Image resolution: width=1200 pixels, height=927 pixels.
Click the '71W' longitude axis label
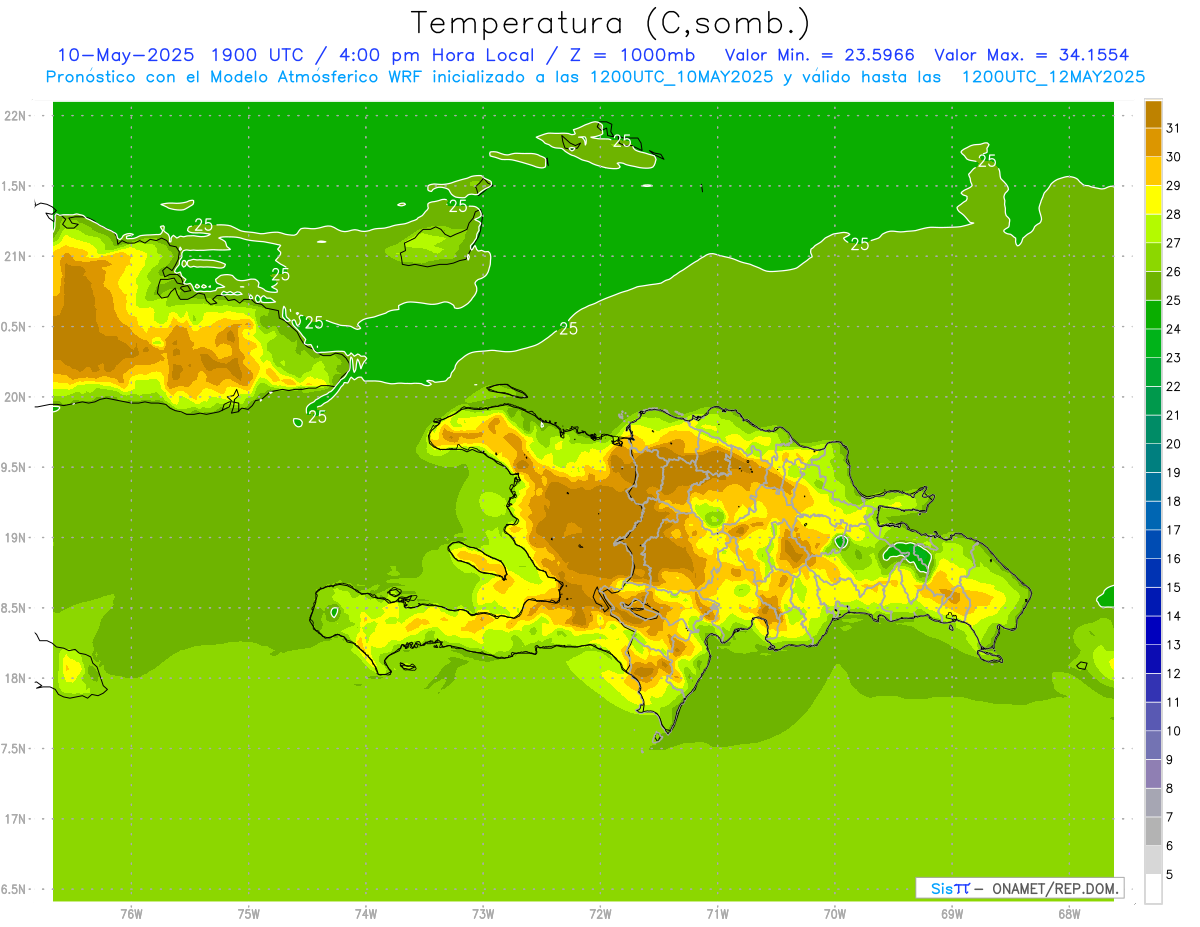(717, 914)
